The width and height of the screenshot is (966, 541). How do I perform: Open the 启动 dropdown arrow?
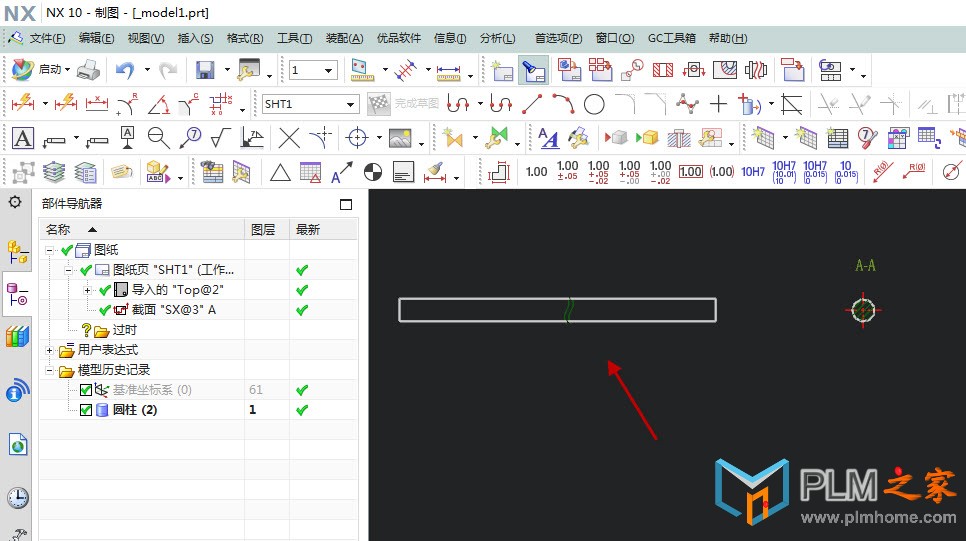click(68, 70)
